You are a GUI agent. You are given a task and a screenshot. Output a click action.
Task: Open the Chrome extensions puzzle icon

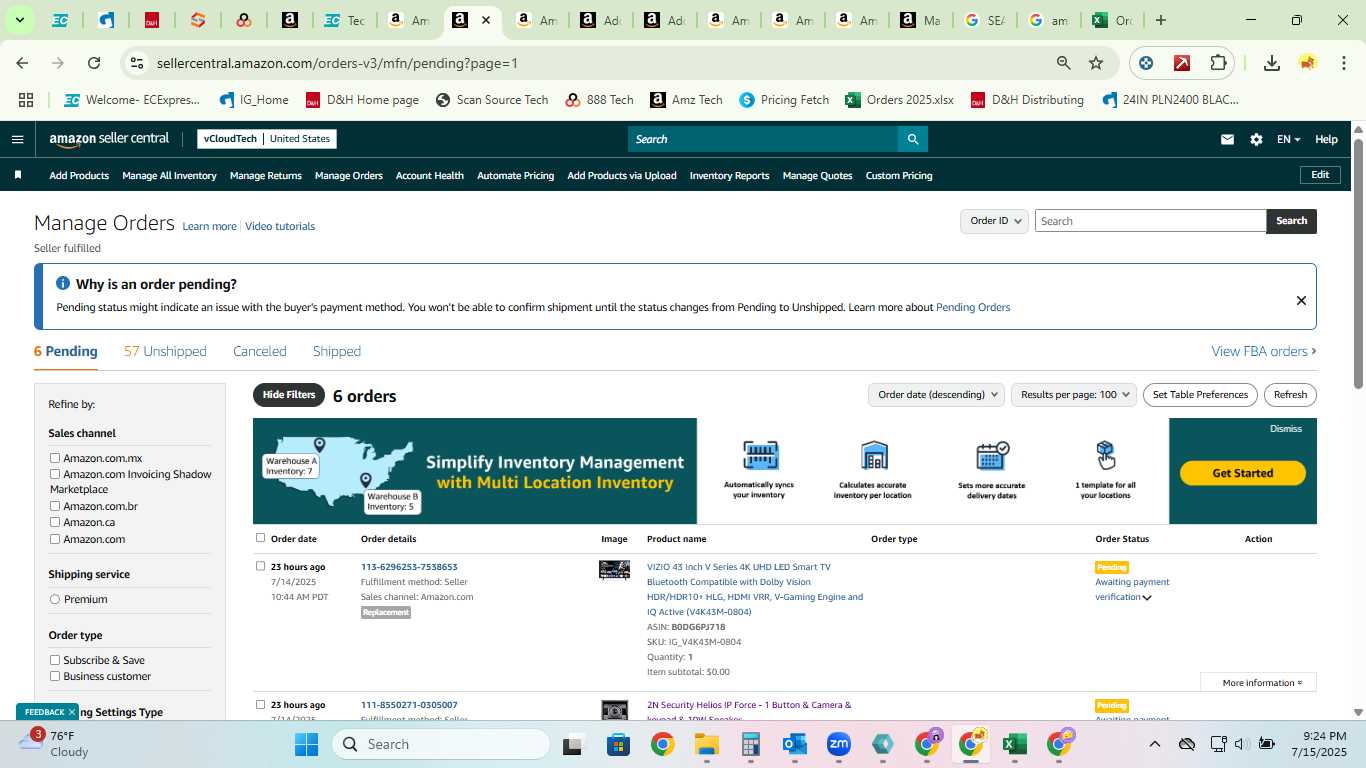[1218, 63]
